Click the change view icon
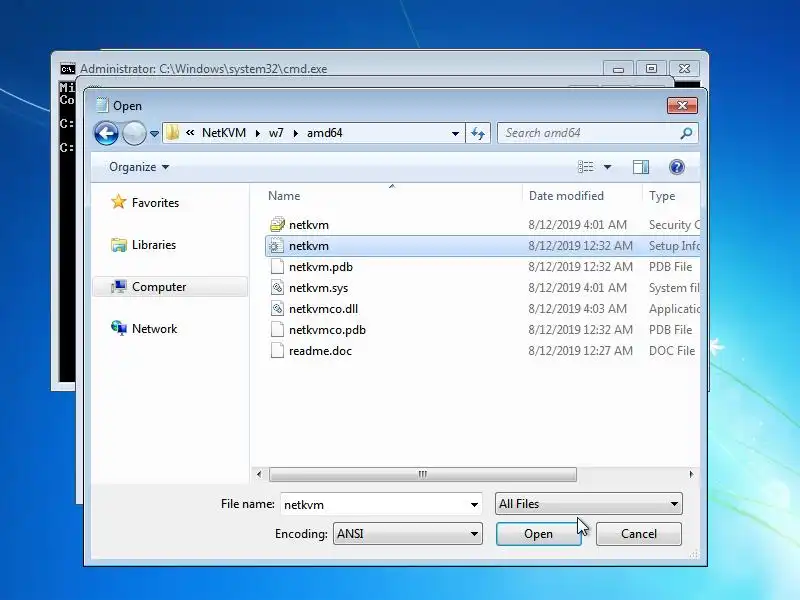 point(586,167)
